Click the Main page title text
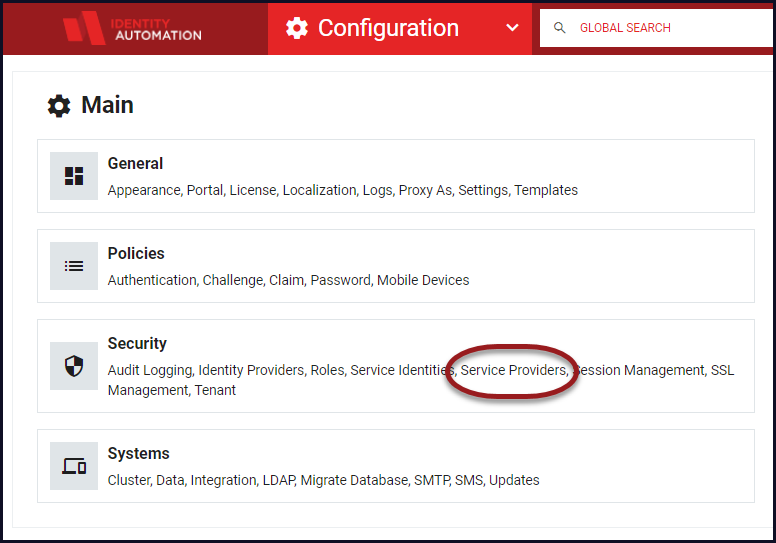Viewport: 776px width, 543px height. pos(107,105)
